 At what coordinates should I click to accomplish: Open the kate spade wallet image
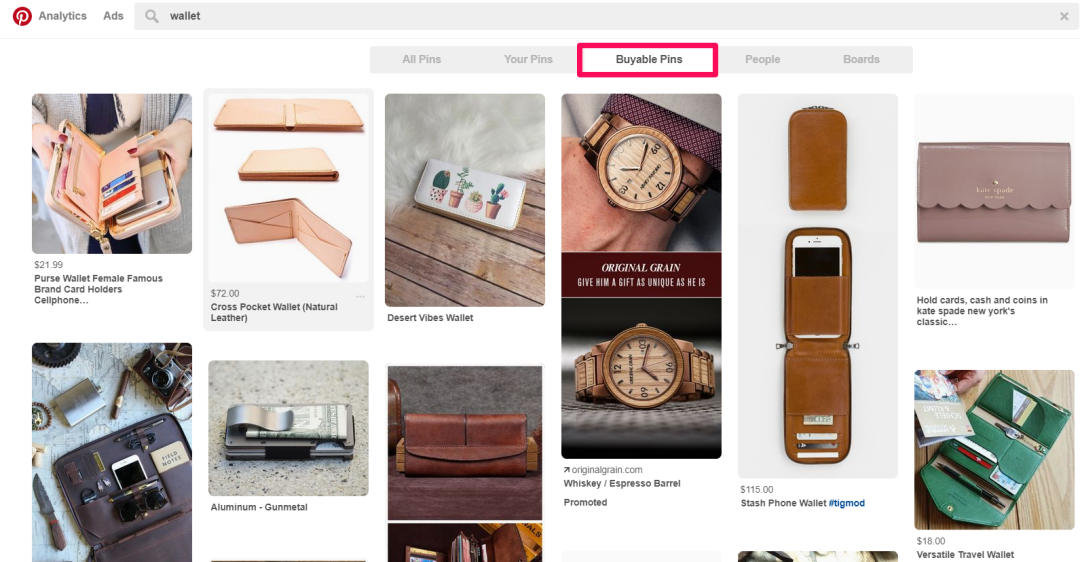click(994, 191)
